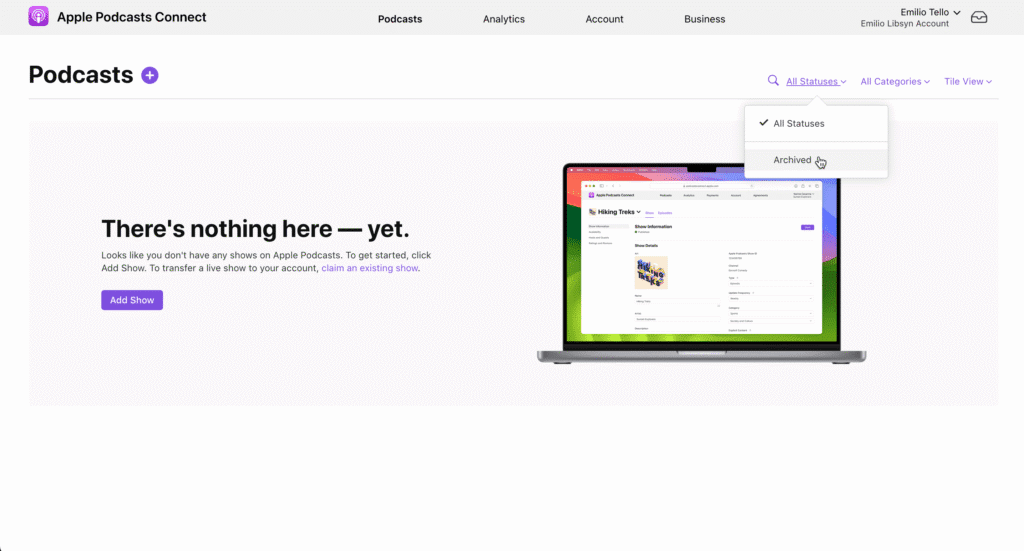Viewport: 1024px width, 551px height.
Task: Follow the claim an existing show link
Action: tap(370, 268)
